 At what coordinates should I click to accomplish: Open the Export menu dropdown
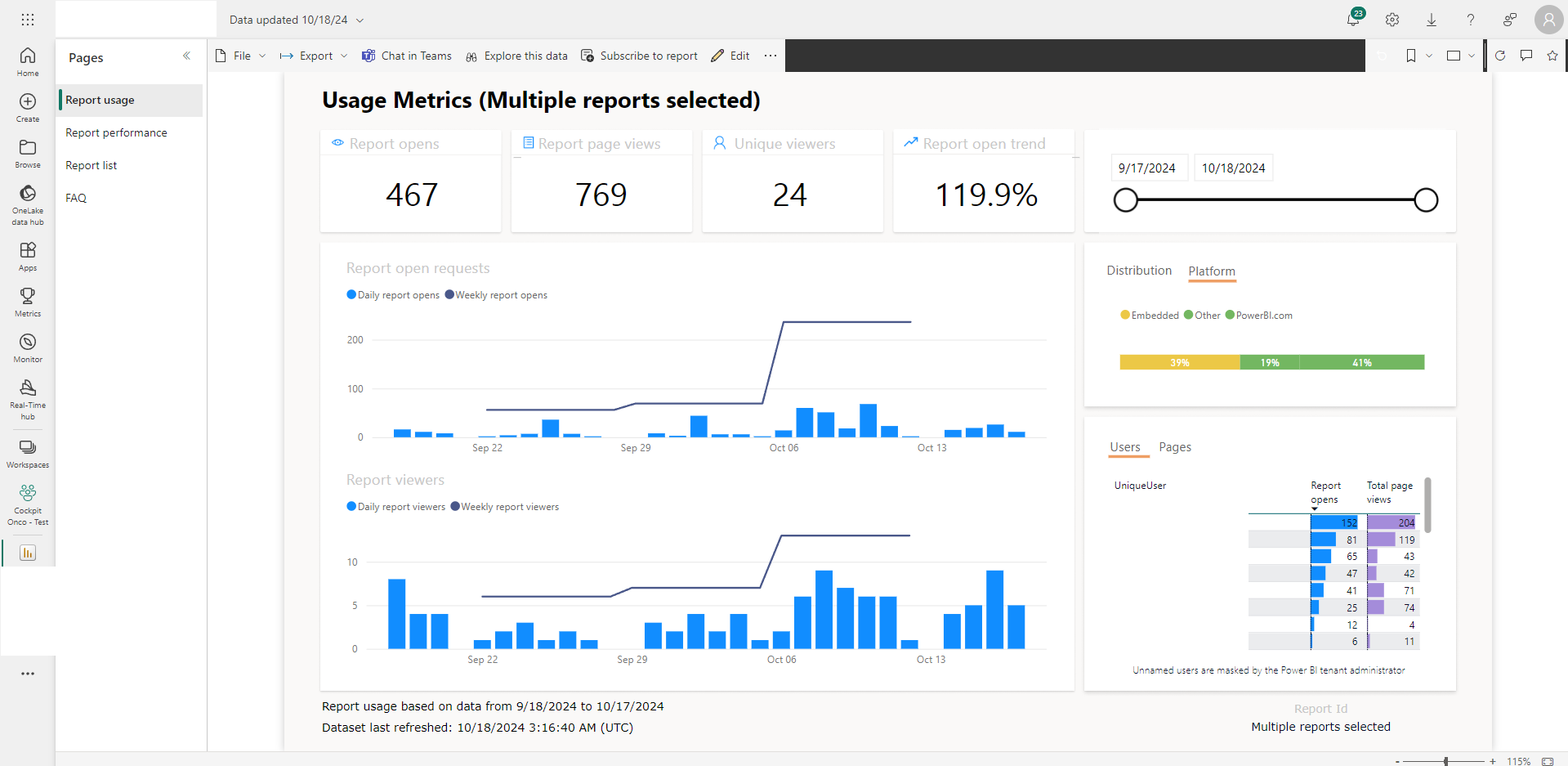[x=314, y=56]
